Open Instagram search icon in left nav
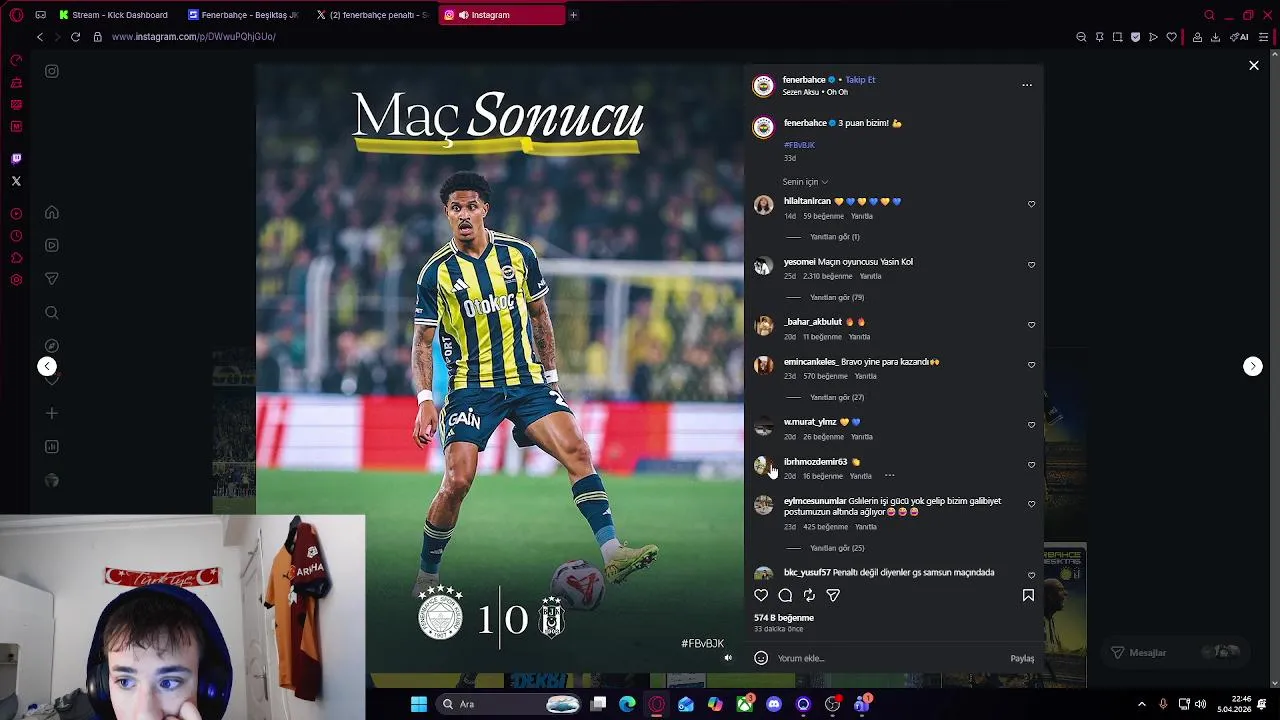This screenshot has height=720, width=1280. [52, 313]
